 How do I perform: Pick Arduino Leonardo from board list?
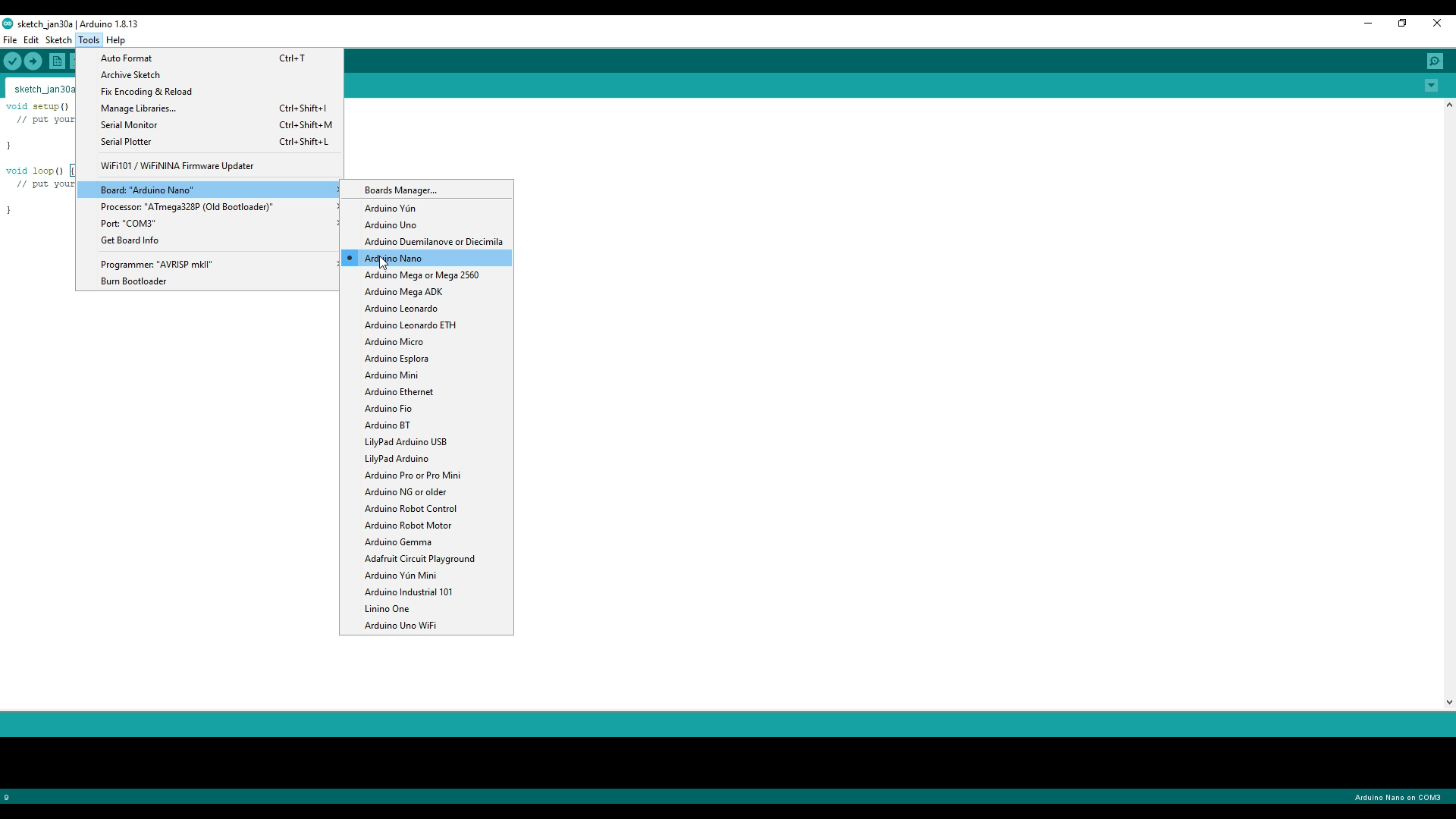[400, 309]
